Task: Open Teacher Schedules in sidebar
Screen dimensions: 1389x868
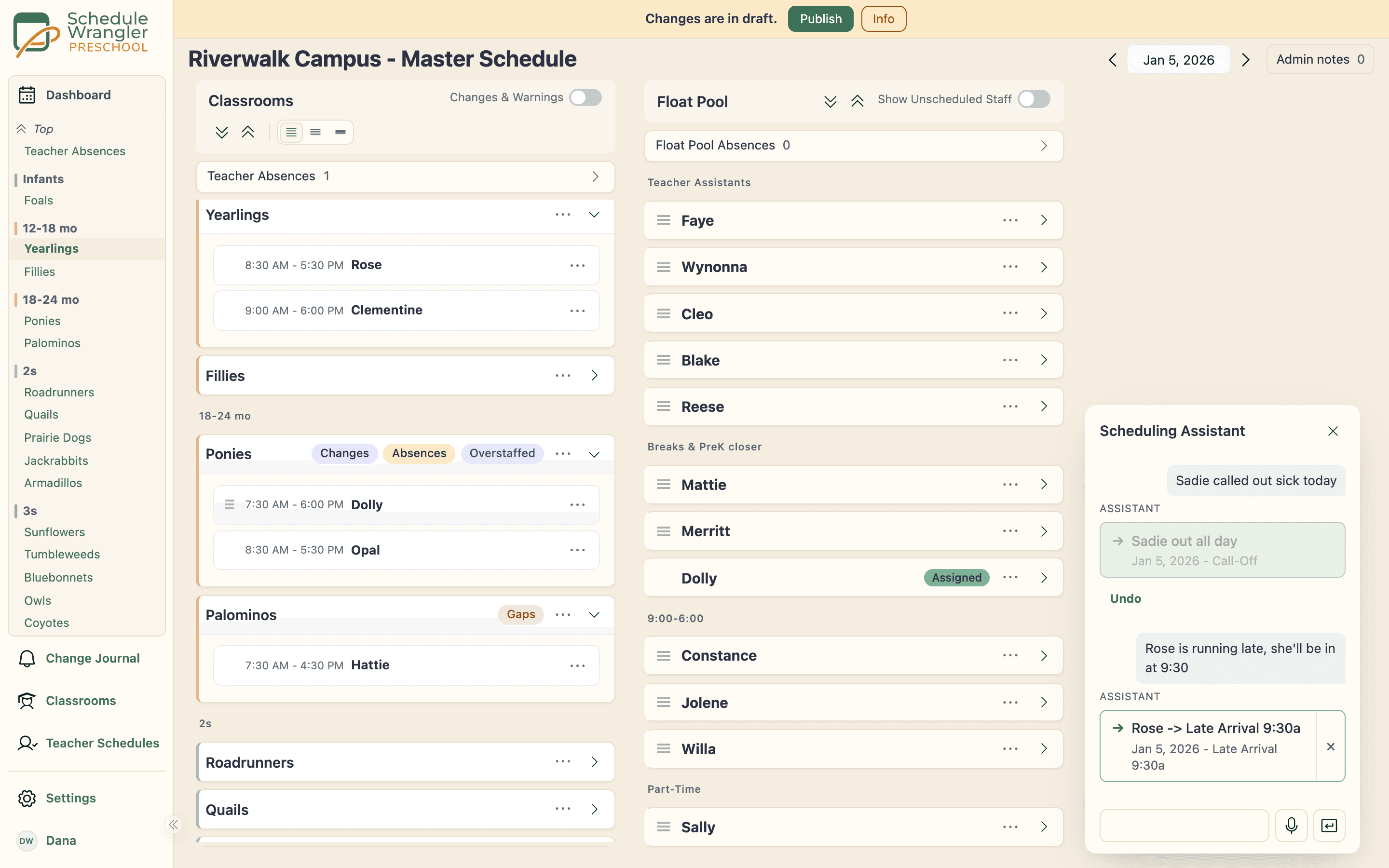Action: pos(87,744)
